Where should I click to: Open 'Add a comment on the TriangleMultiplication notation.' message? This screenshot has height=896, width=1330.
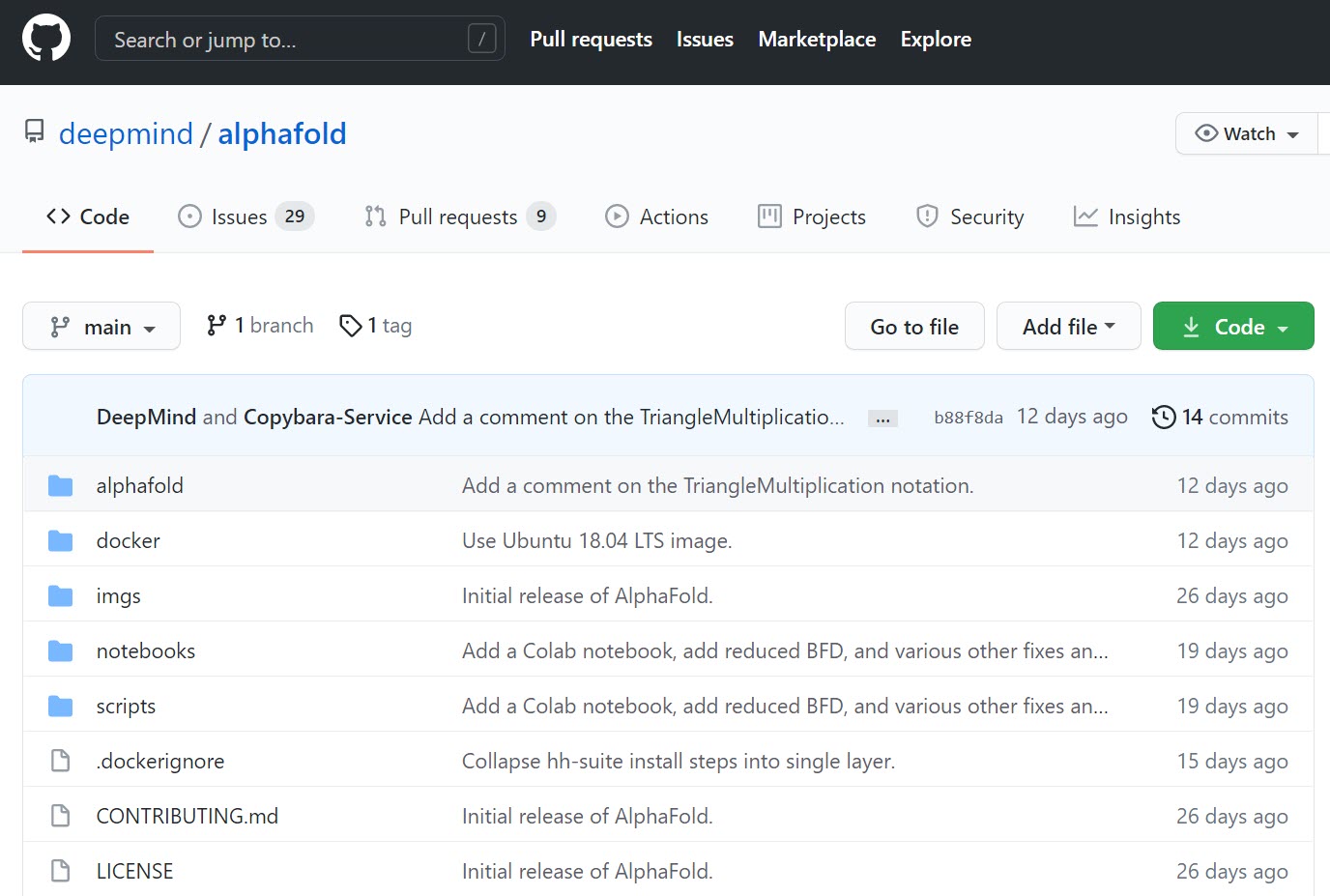click(718, 485)
